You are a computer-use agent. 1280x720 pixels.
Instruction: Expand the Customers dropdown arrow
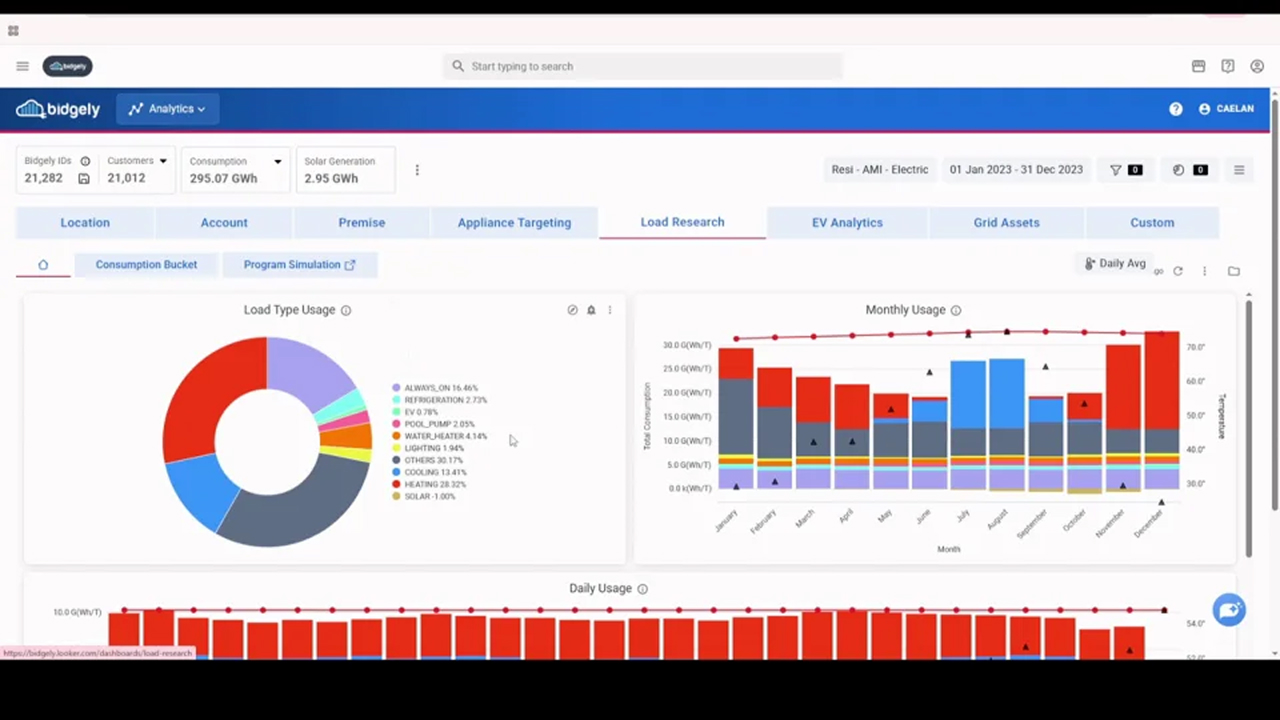(163, 161)
